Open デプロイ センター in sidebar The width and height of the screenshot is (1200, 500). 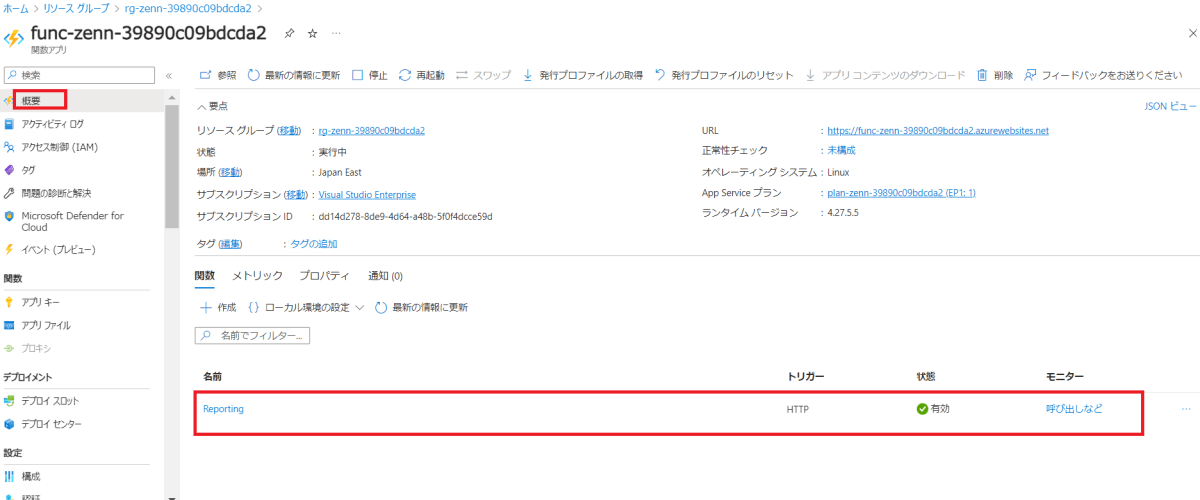click(x=51, y=424)
